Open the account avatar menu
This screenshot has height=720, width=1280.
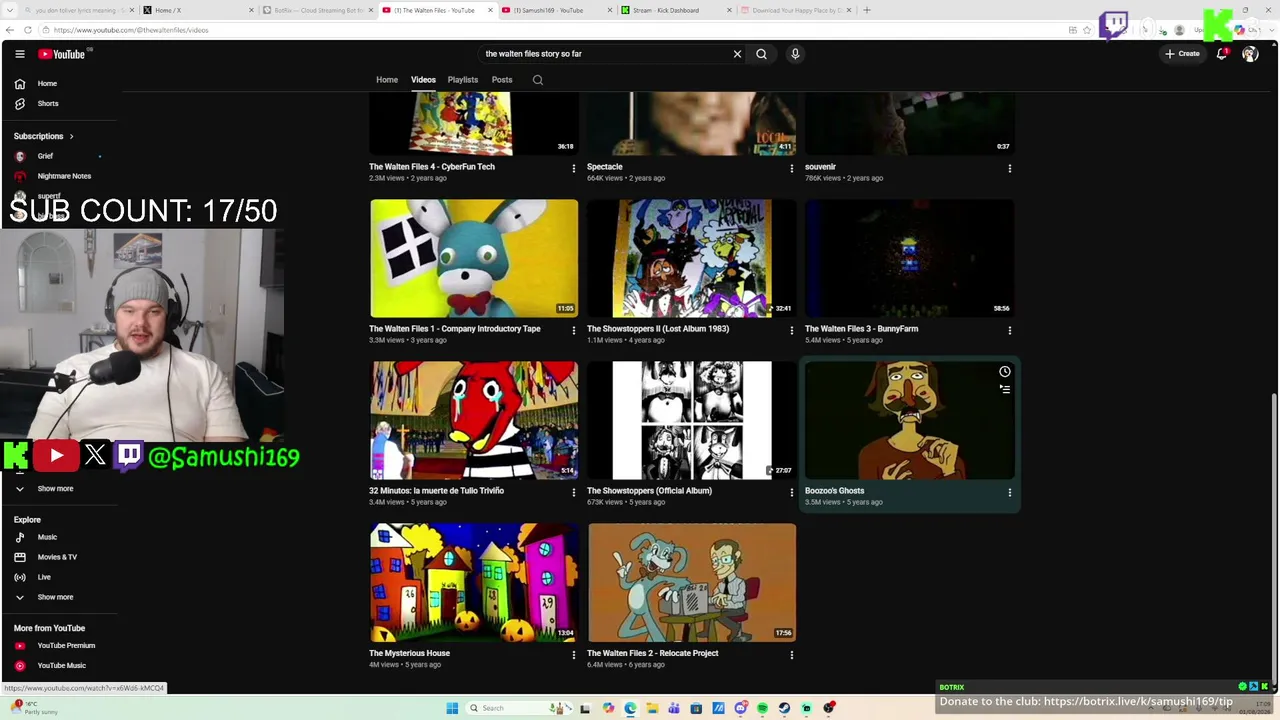point(1250,54)
